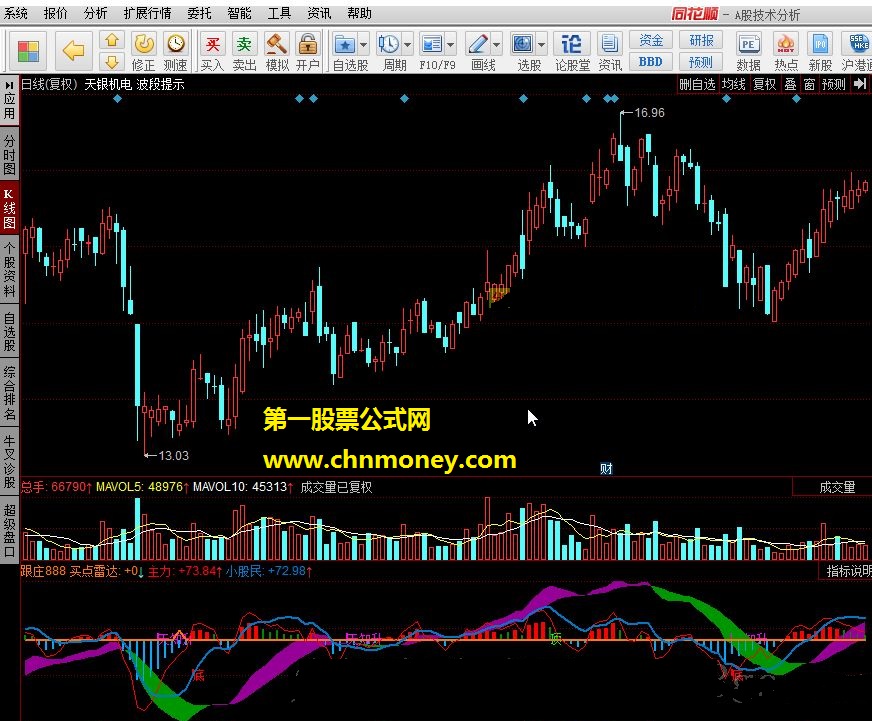Click the down arrow page button
The image size is (872, 721).
(x=112, y=61)
